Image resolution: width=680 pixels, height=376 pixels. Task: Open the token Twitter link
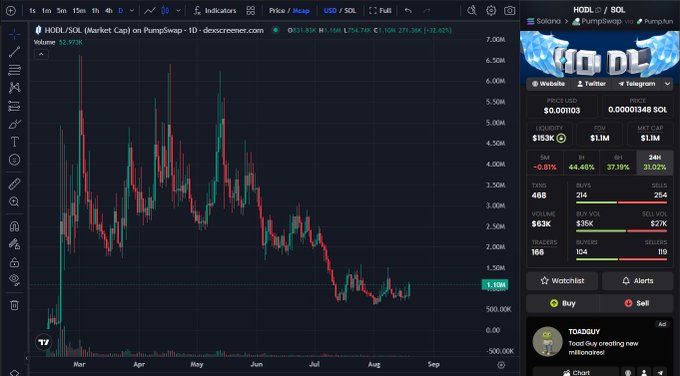click(x=592, y=84)
